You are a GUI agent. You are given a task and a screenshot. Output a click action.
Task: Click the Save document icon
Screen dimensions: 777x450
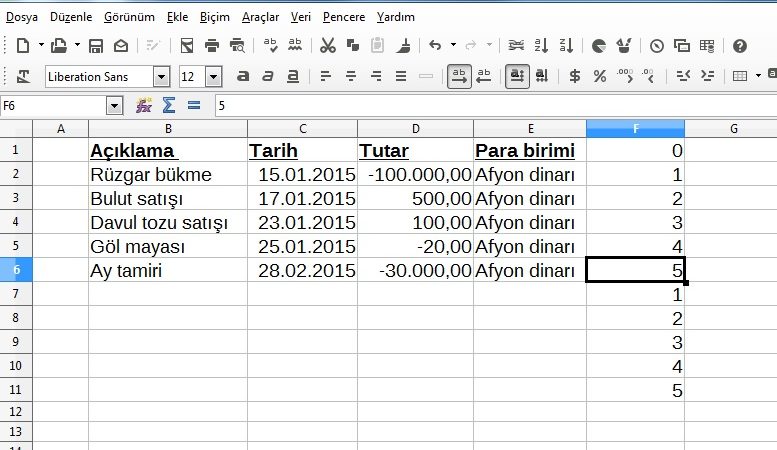(96, 45)
